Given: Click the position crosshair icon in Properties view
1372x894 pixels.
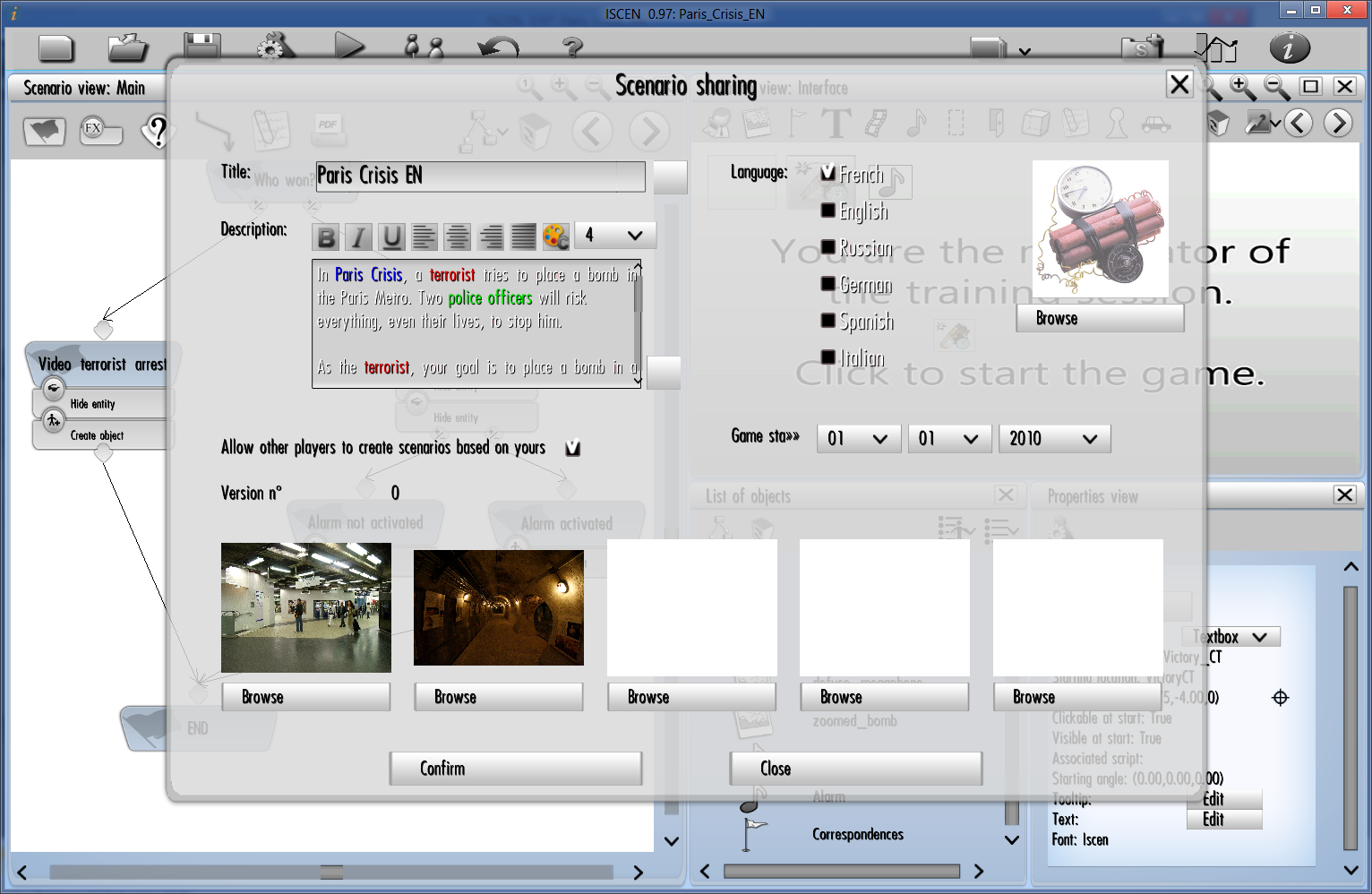Looking at the screenshot, I should (x=1281, y=697).
